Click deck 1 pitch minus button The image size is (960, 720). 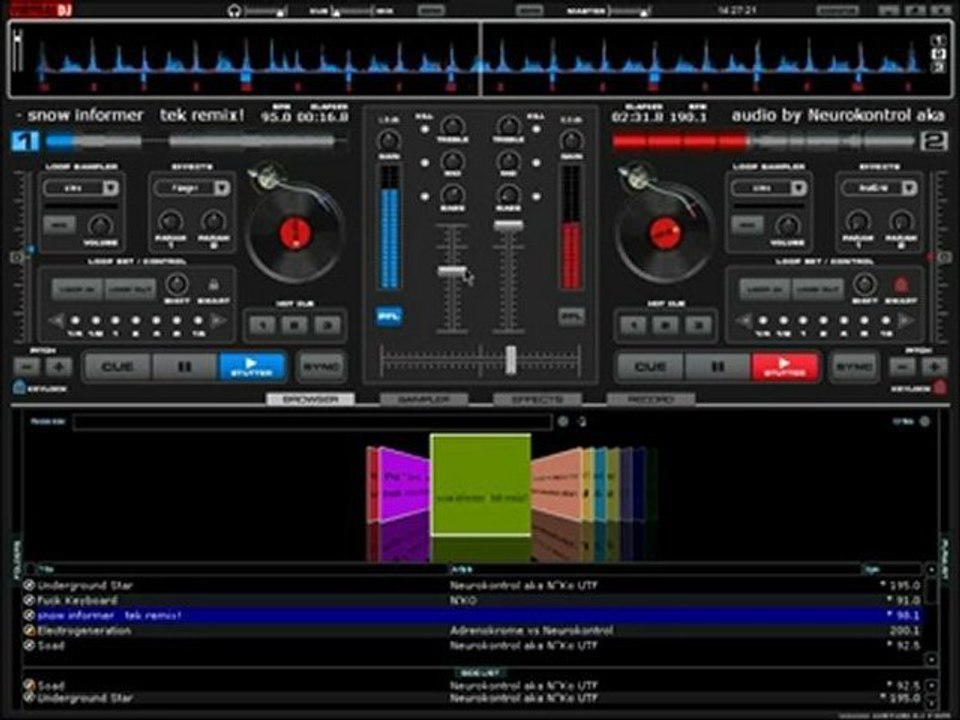tap(27, 367)
